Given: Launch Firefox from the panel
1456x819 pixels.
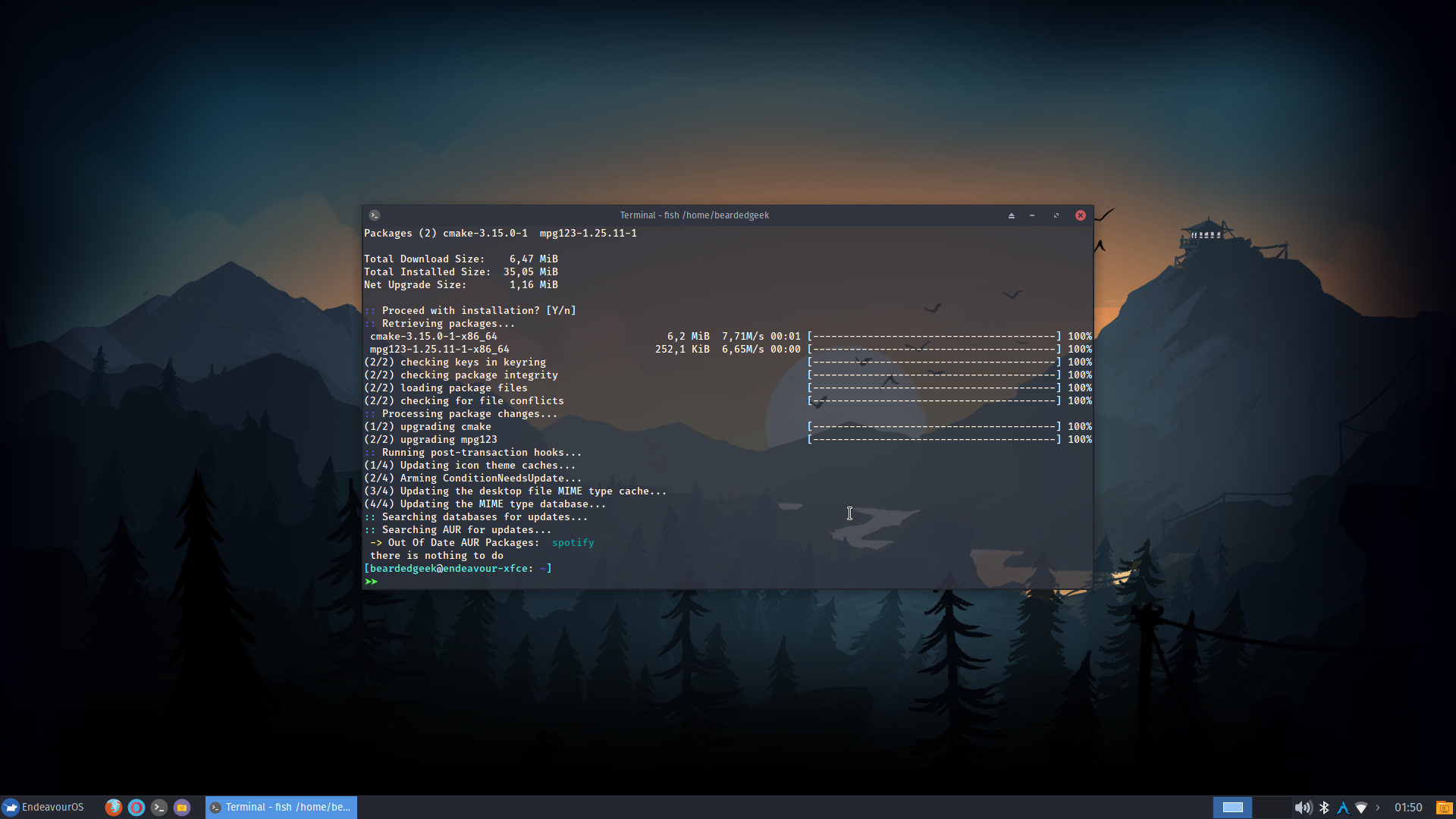Looking at the screenshot, I should tap(114, 808).
